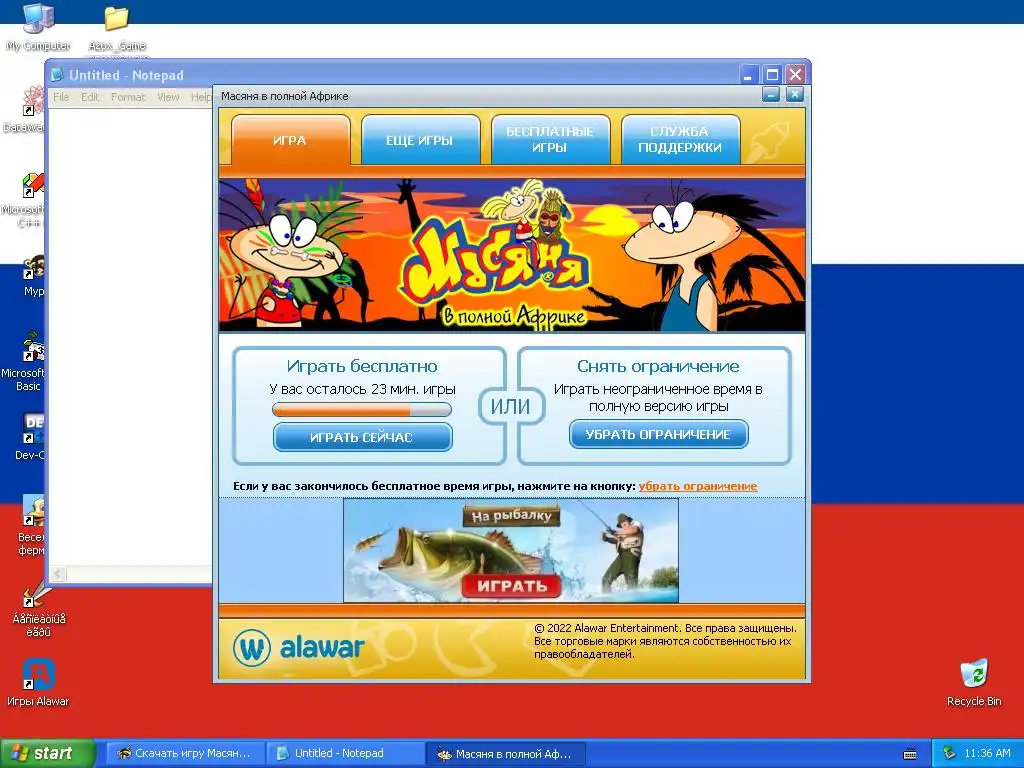Click the Масяня game banner artwork
This screenshot has height=768, width=1024.
coord(512,255)
